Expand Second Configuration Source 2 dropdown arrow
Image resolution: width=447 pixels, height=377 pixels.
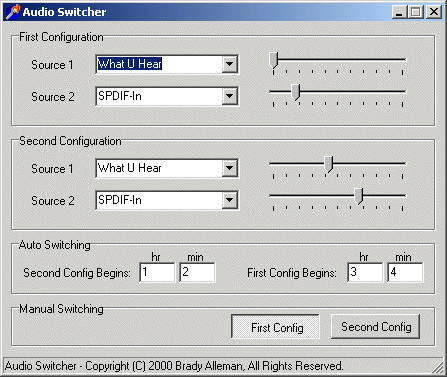tap(229, 200)
